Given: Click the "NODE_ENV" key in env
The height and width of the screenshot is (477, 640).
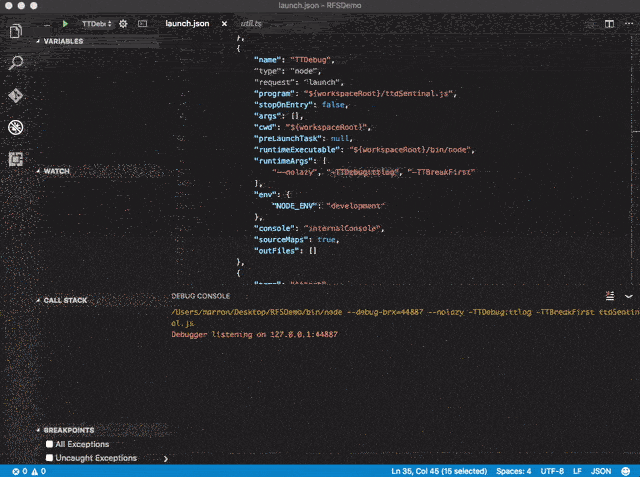Looking at the screenshot, I should point(295,206).
